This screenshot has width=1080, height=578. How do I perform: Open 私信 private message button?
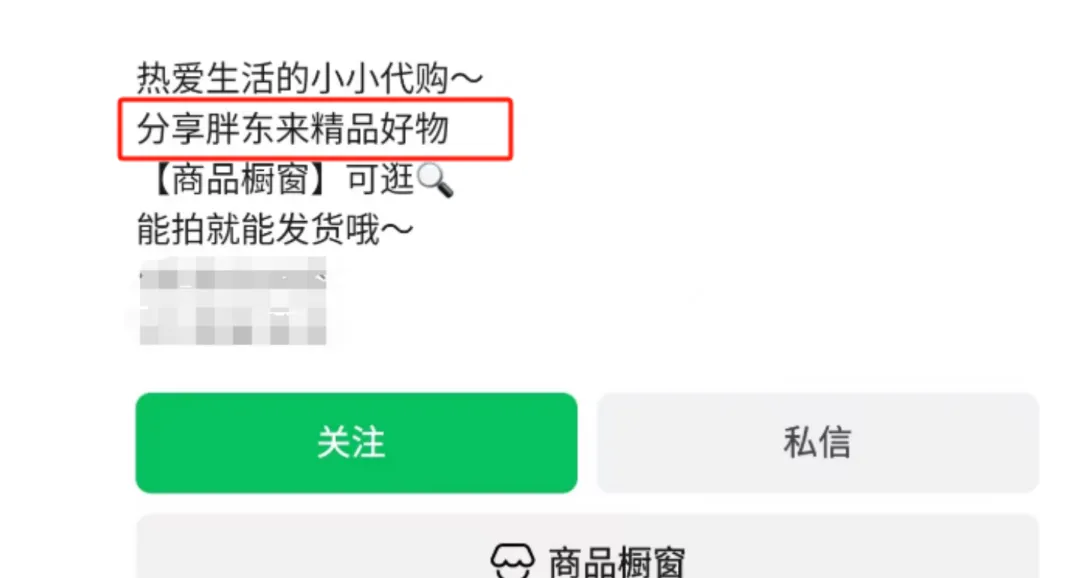pyautogui.click(x=818, y=442)
